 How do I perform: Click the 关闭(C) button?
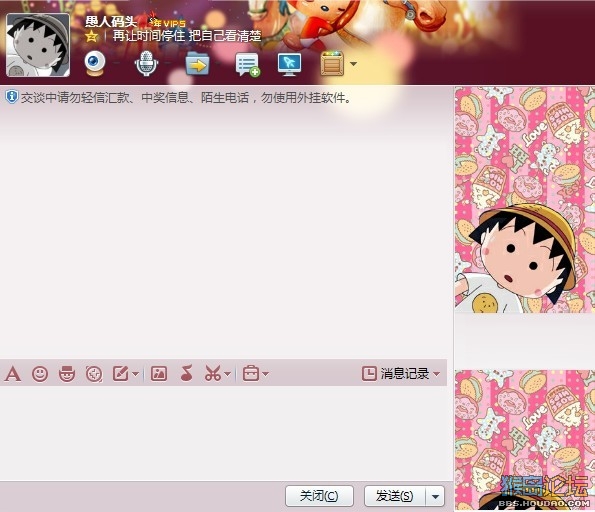[x=319, y=496]
